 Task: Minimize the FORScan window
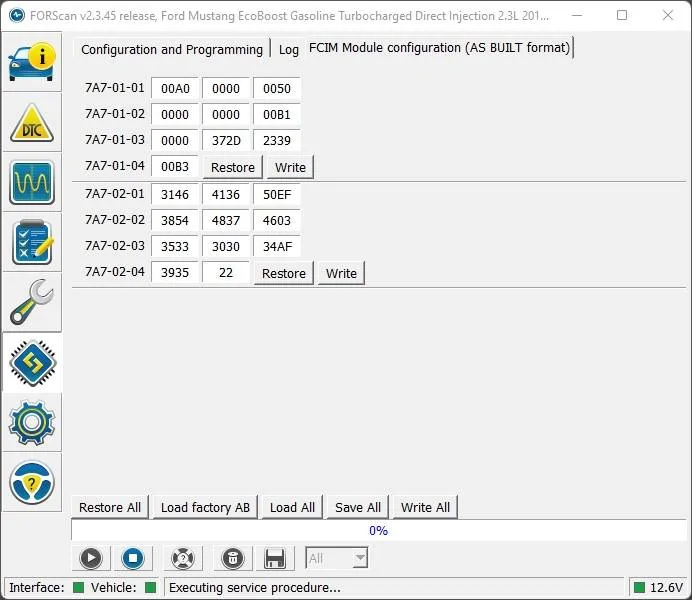pyautogui.click(x=577, y=15)
